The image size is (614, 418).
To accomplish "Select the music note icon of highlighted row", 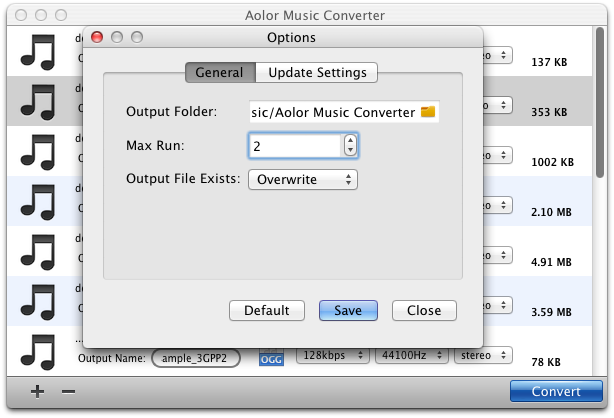I will (37, 101).
